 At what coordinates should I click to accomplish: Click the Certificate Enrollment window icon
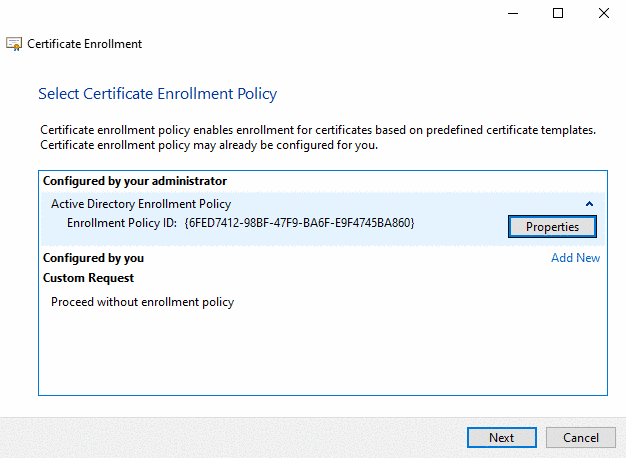coord(15,44)
